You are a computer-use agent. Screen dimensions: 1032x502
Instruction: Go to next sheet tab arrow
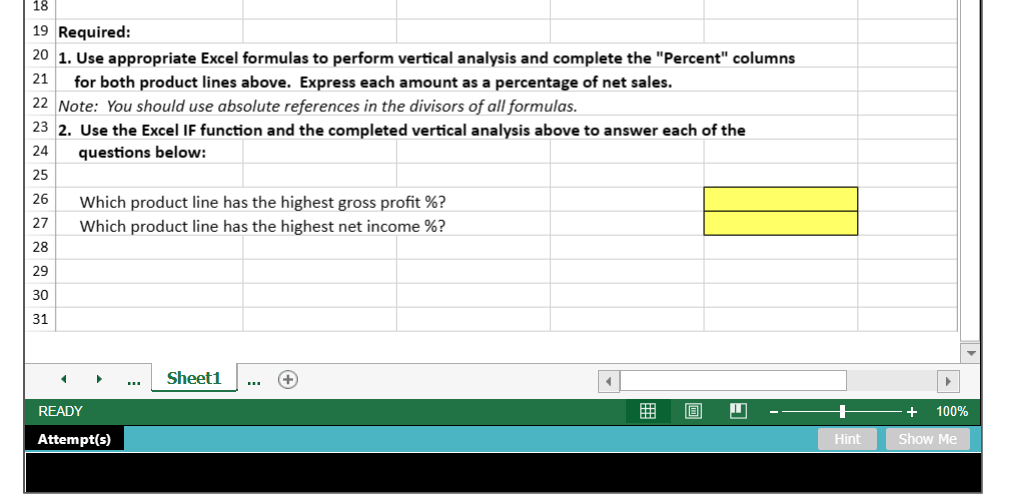(99, 379)
